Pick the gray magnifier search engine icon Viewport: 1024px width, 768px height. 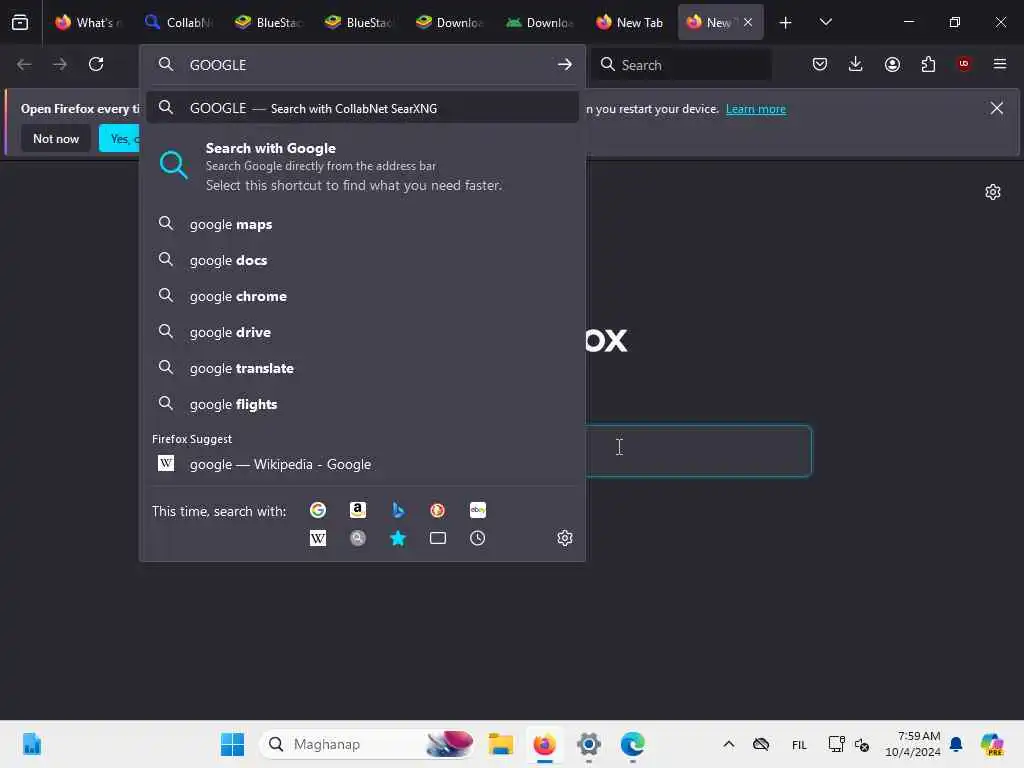coord(358,538)
